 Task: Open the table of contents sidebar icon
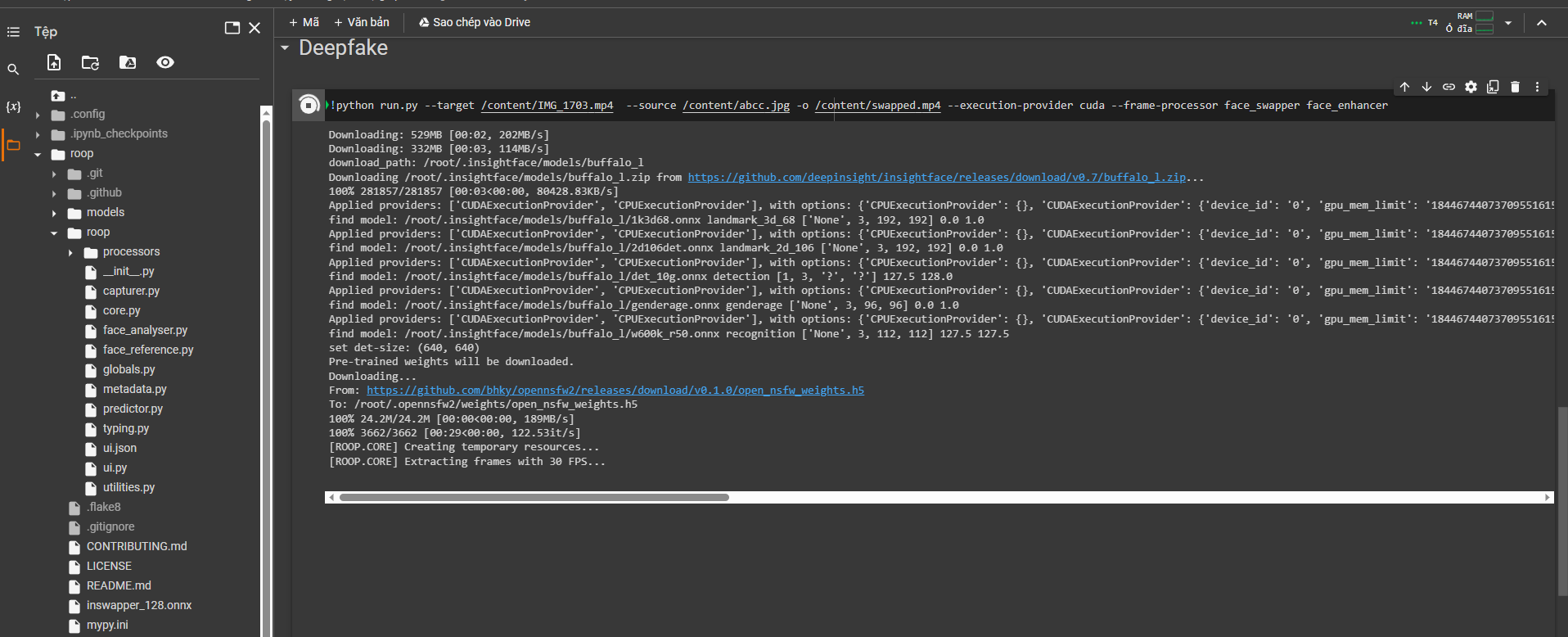coord(13,32)
